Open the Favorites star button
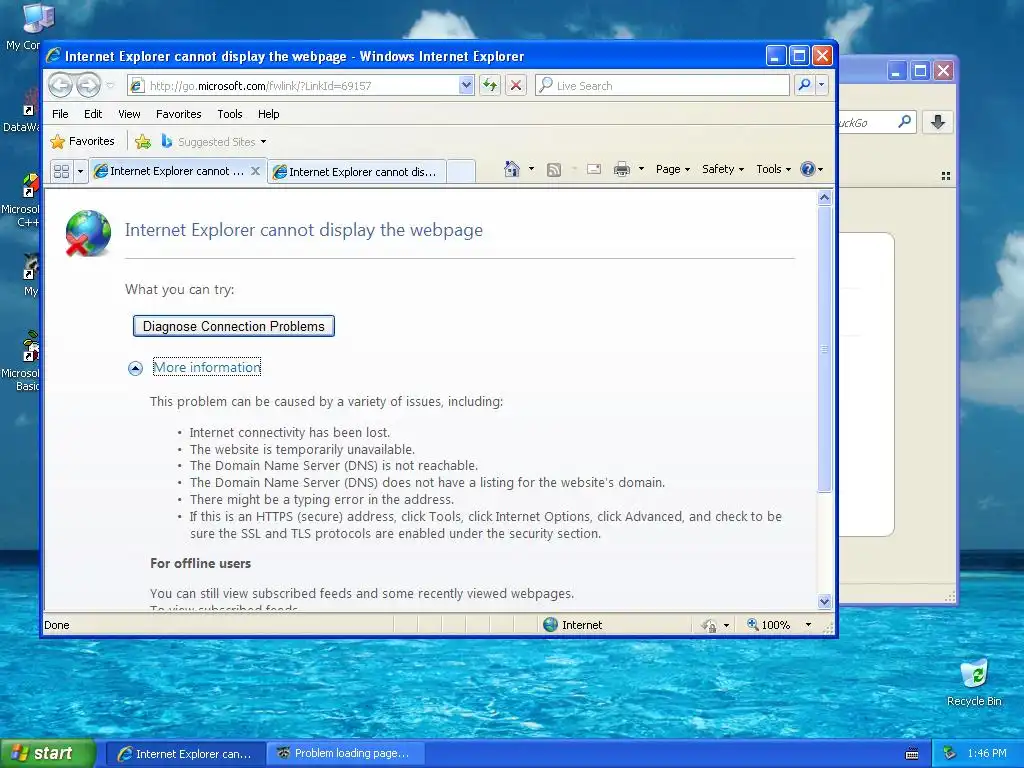Image resolution: width=1024 pixels, height=768 pixels. [x=83, y=141]
